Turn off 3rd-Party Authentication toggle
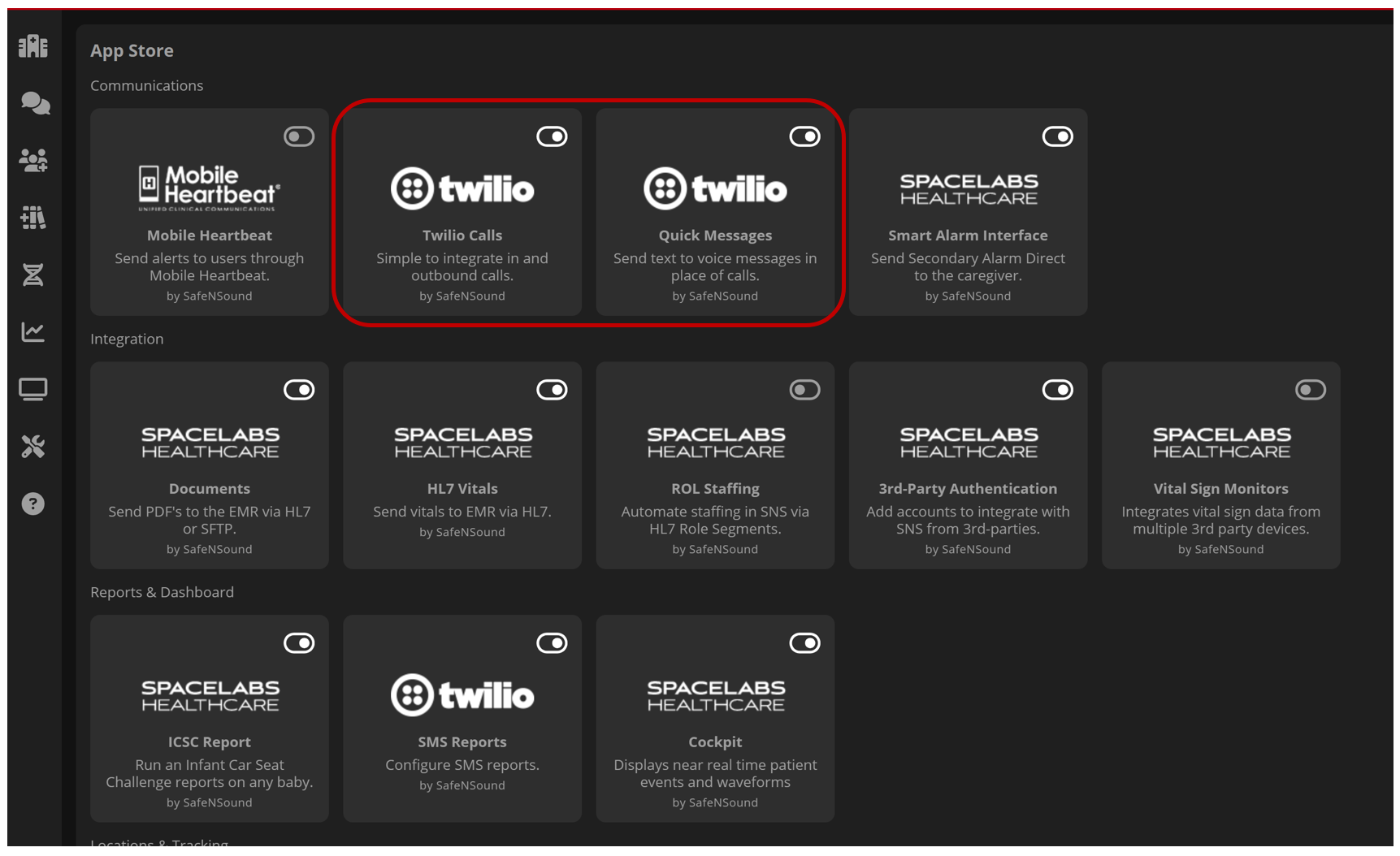Viewport: 1400px width, 856px height. [x=1058, y=390]
